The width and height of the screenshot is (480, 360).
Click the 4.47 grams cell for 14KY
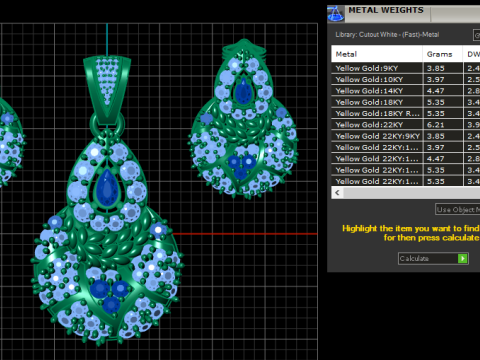[x=443, y=91]
